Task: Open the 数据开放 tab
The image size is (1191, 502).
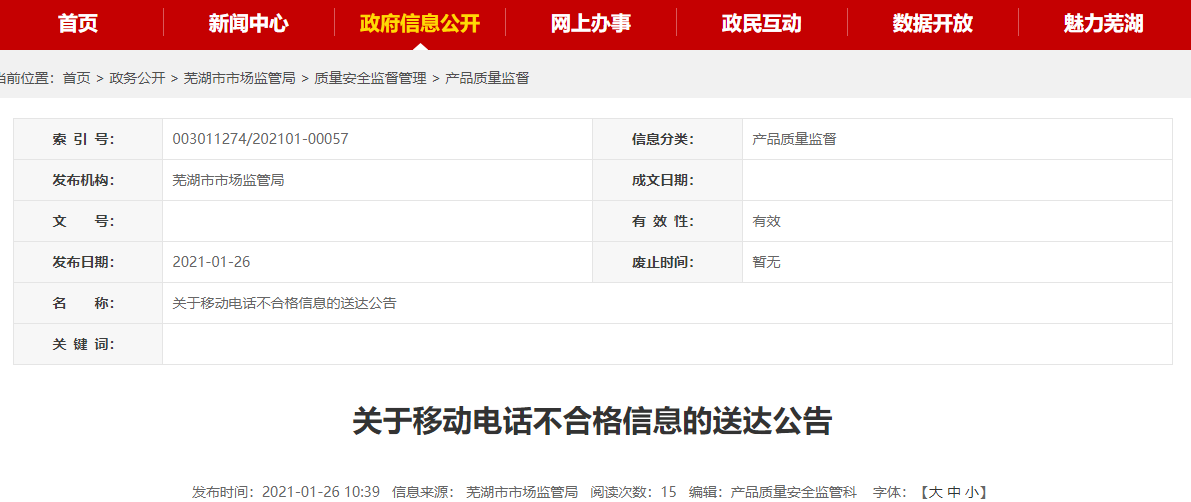Action: tap(933, 24)
